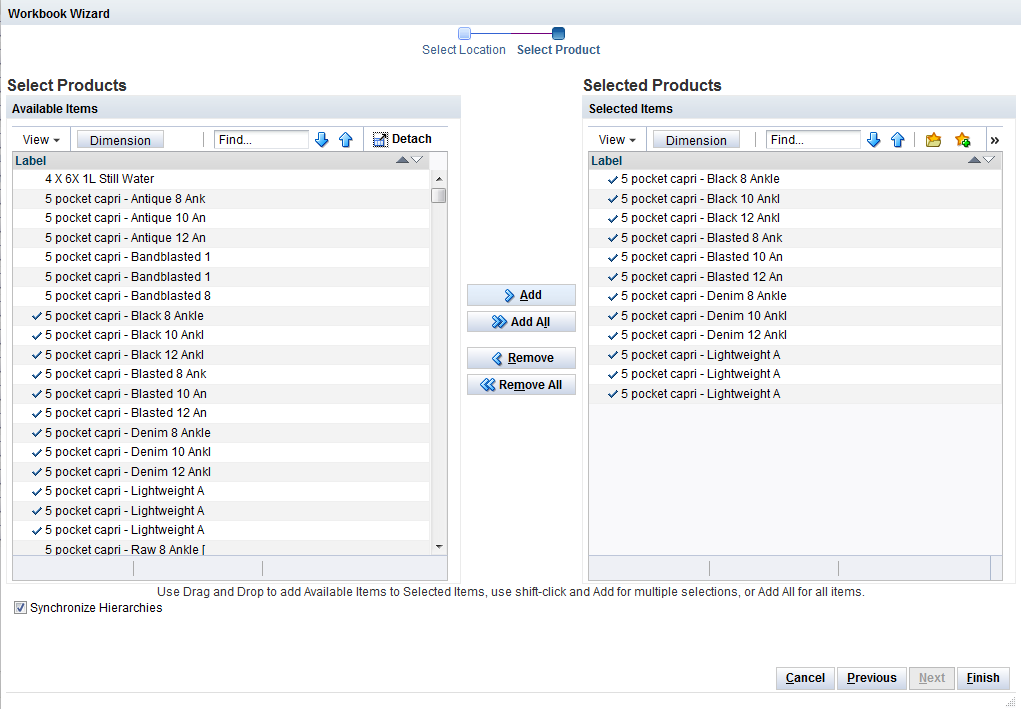Click Find Previous up arrow in Available Items

[x=346, y=139]
